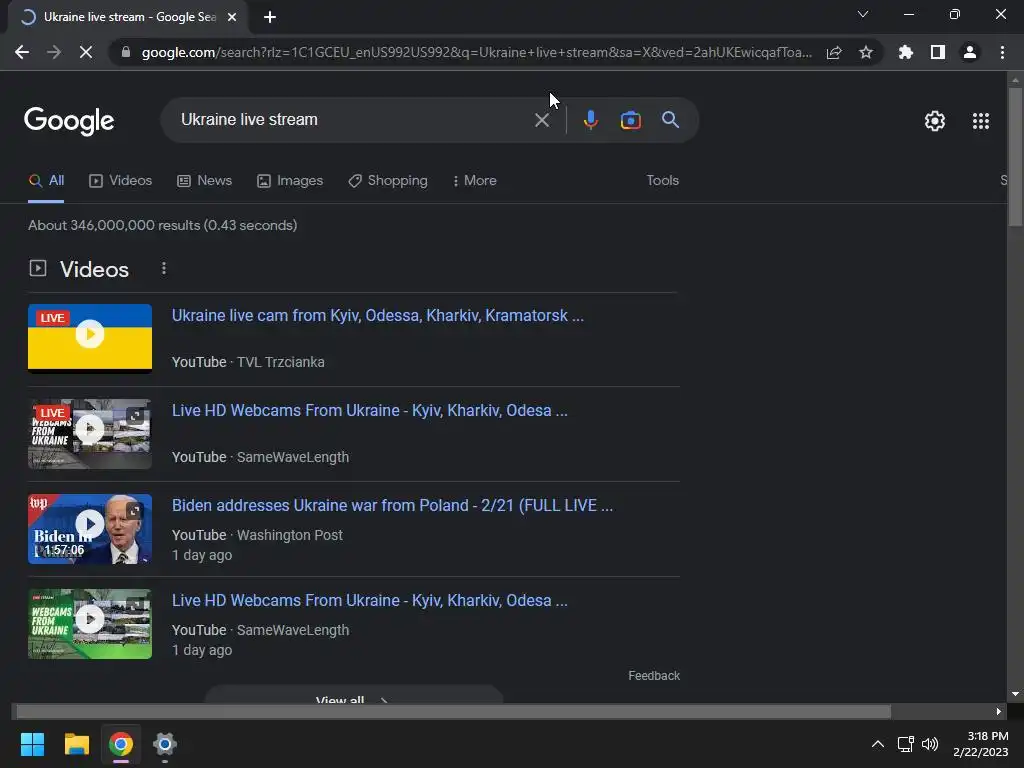Switch to the Shopping tab

coord(388,181)
